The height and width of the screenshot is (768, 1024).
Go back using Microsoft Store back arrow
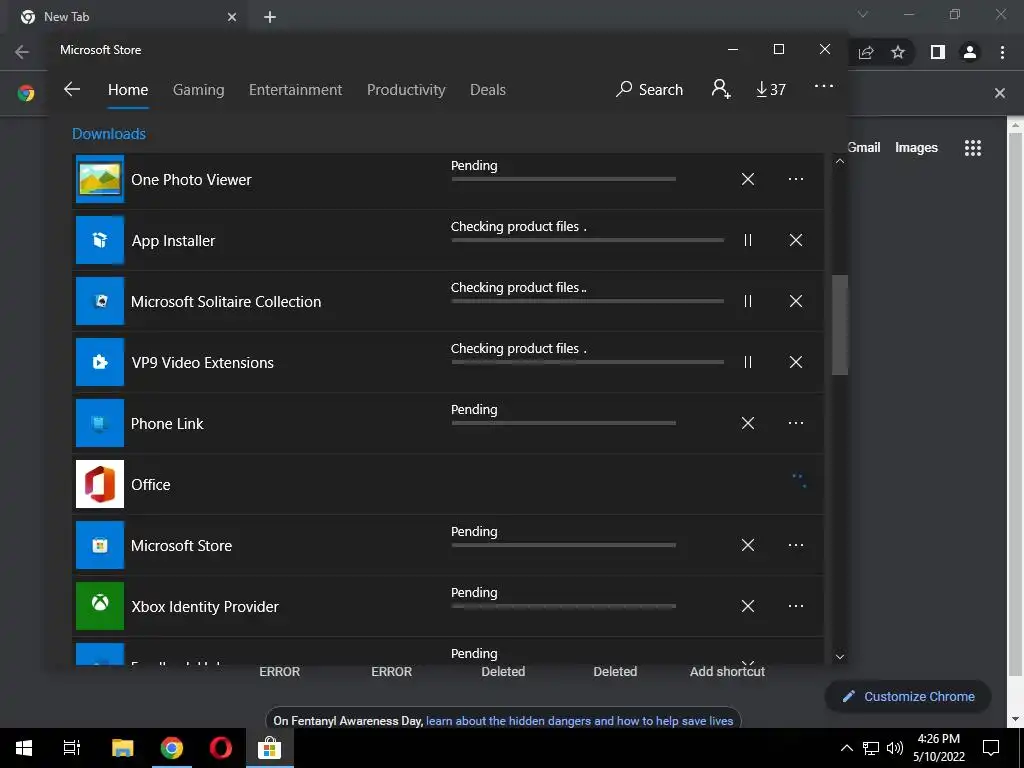tap(72, 89)
